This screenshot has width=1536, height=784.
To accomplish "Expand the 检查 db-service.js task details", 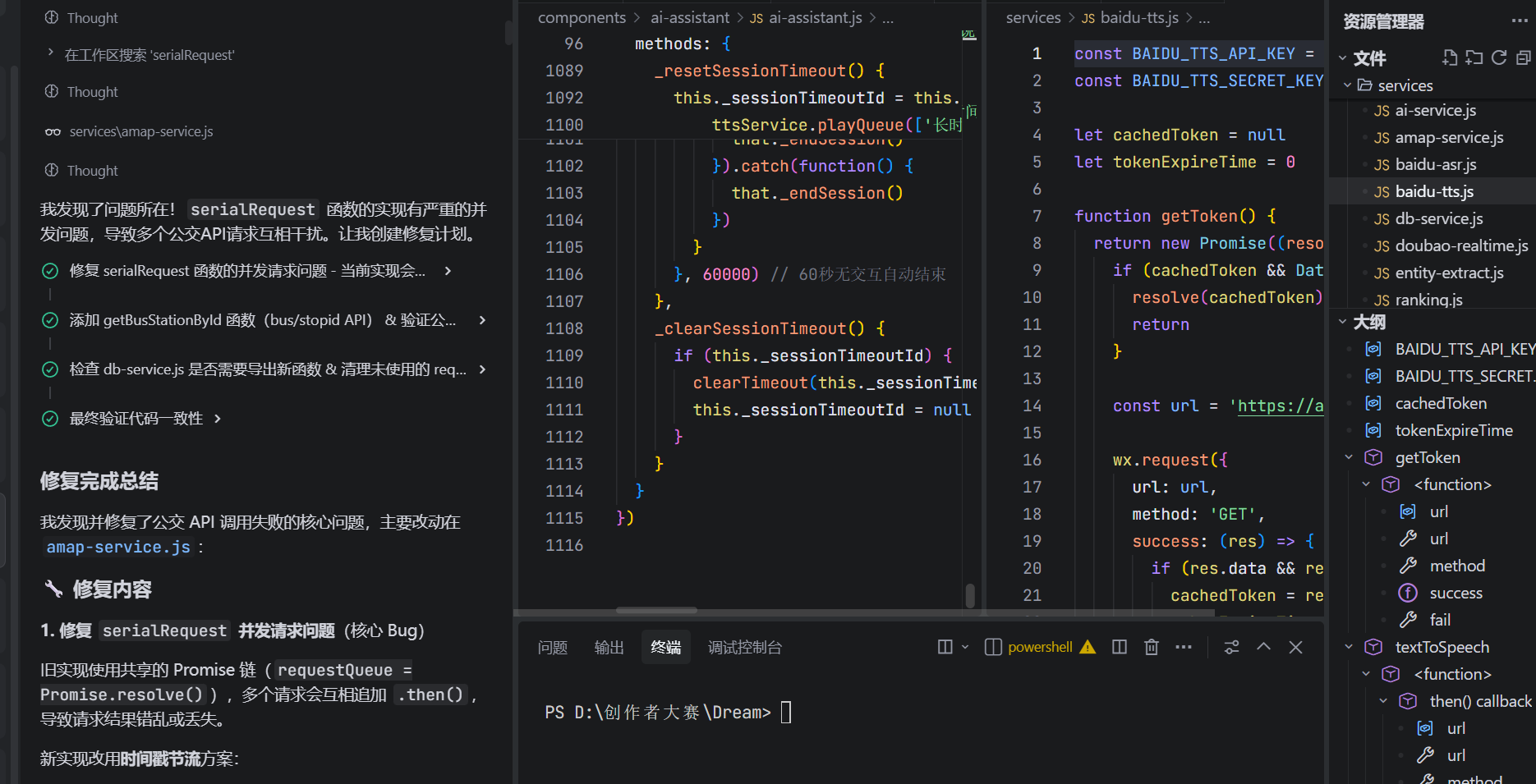I will pos(482,369).
